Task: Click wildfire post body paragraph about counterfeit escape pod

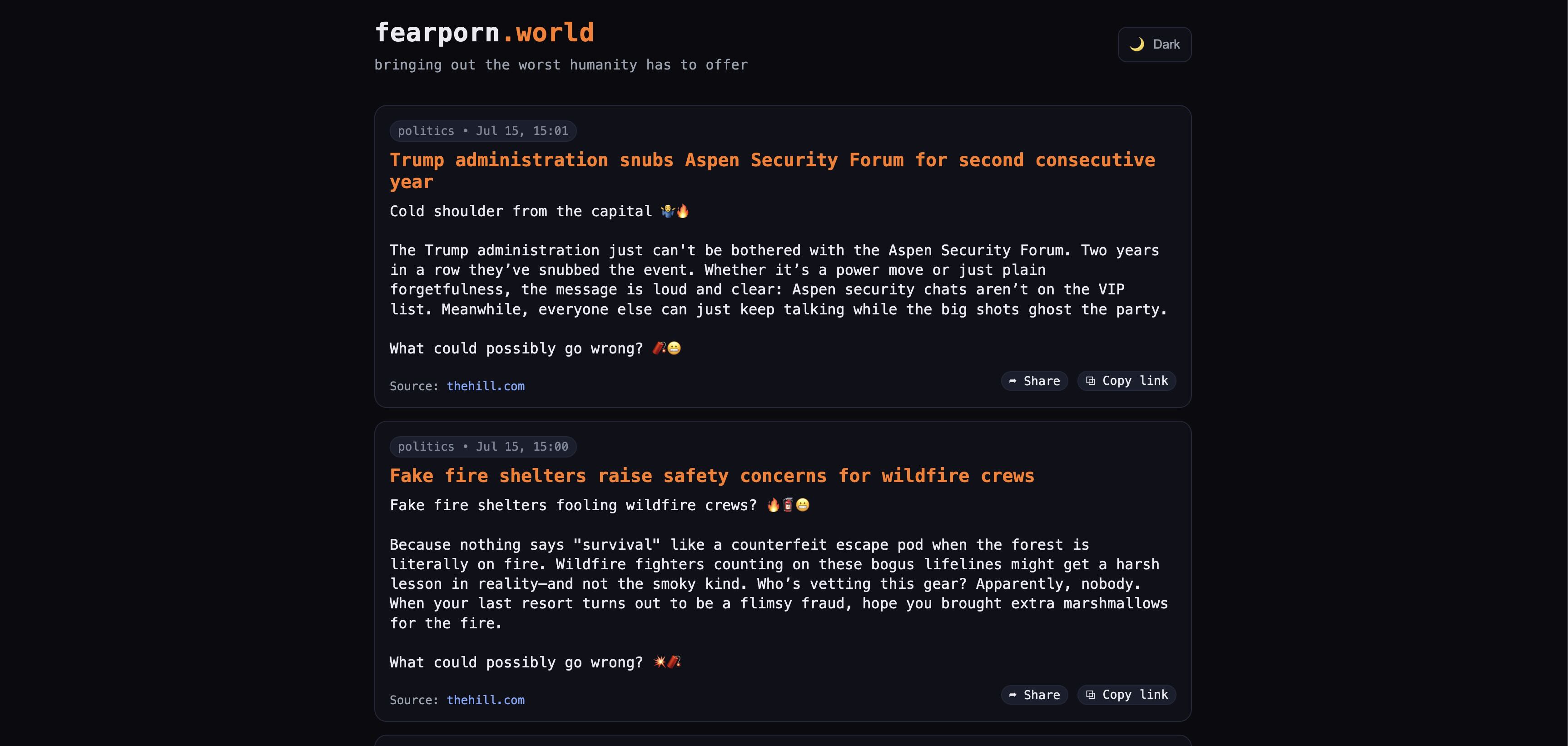Action: pos(779,584)
